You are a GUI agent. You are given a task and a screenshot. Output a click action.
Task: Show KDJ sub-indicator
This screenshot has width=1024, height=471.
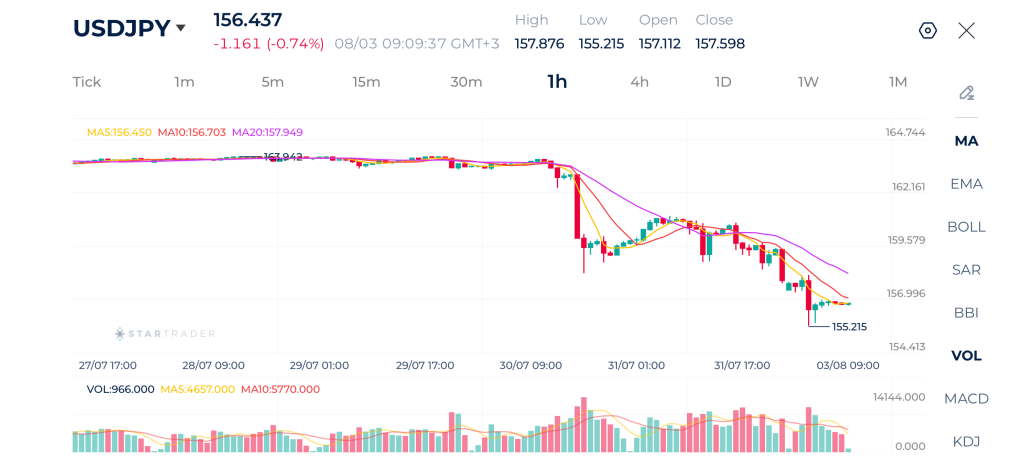point(967,442)
